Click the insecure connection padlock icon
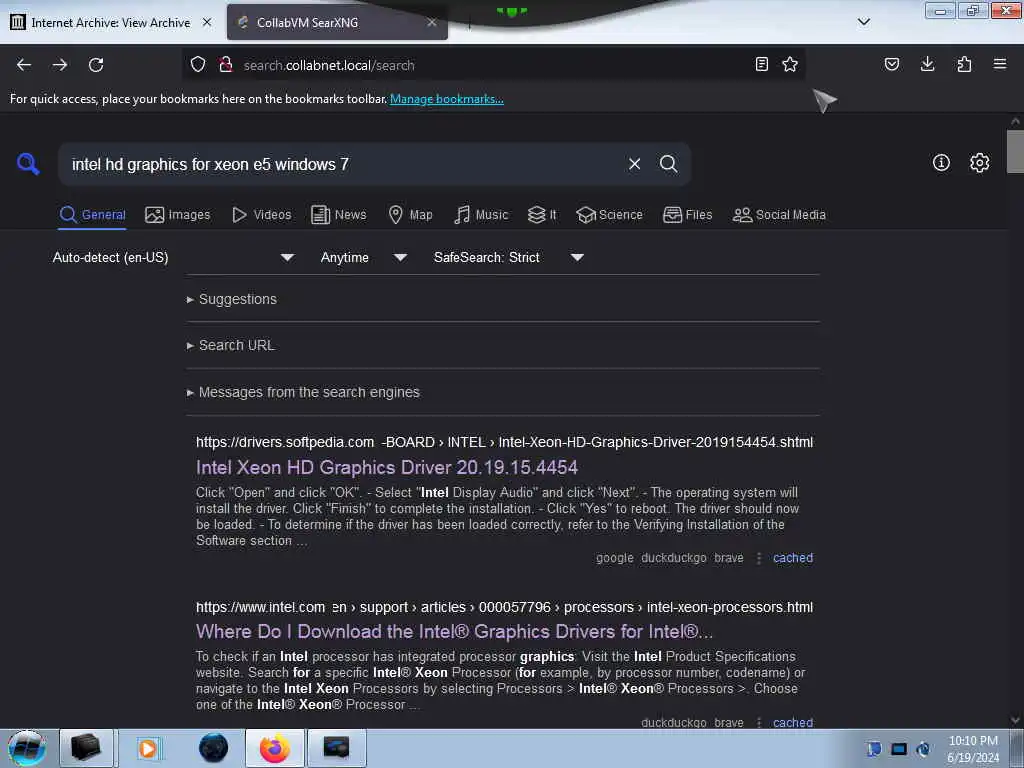Image resolution: width=1024 pixels, height=768 pixels. click(226, 65)
